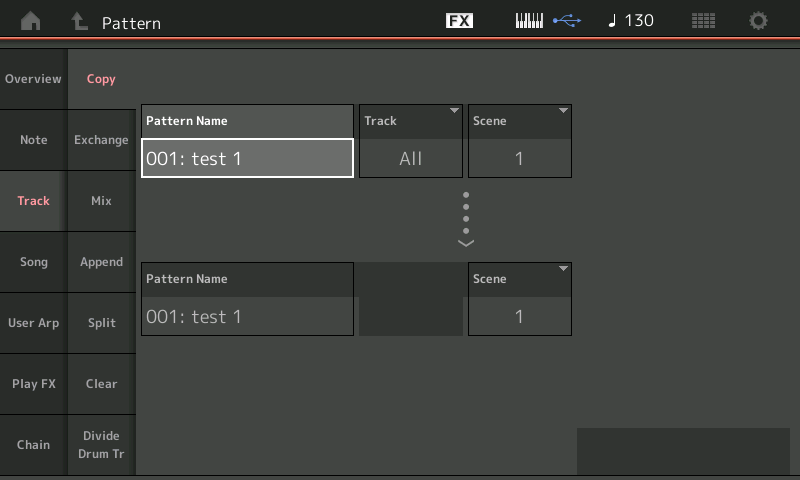Open the gear utility settings
This screenshot has width=800, height=480.
(x=759, y=21)
